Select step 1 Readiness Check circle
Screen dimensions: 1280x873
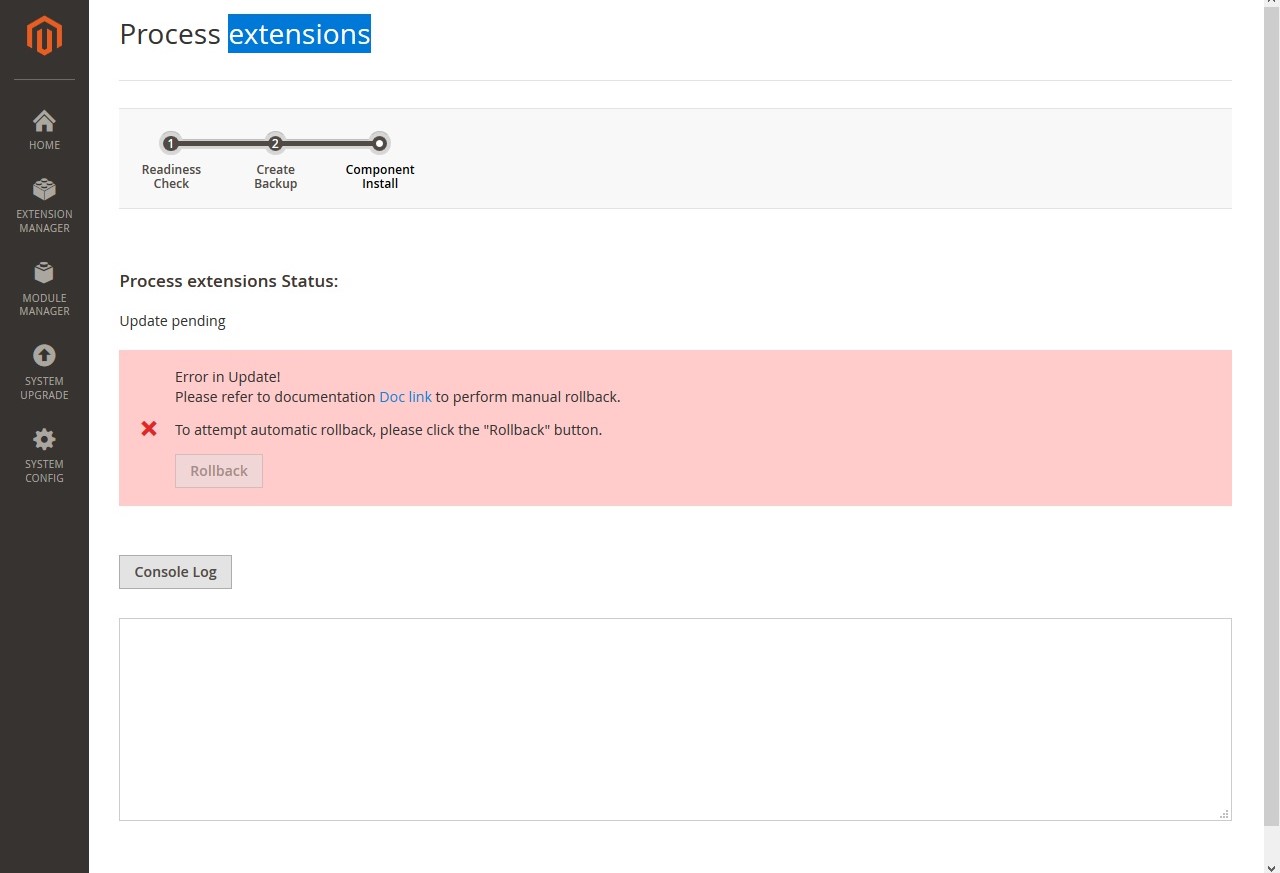171,143
